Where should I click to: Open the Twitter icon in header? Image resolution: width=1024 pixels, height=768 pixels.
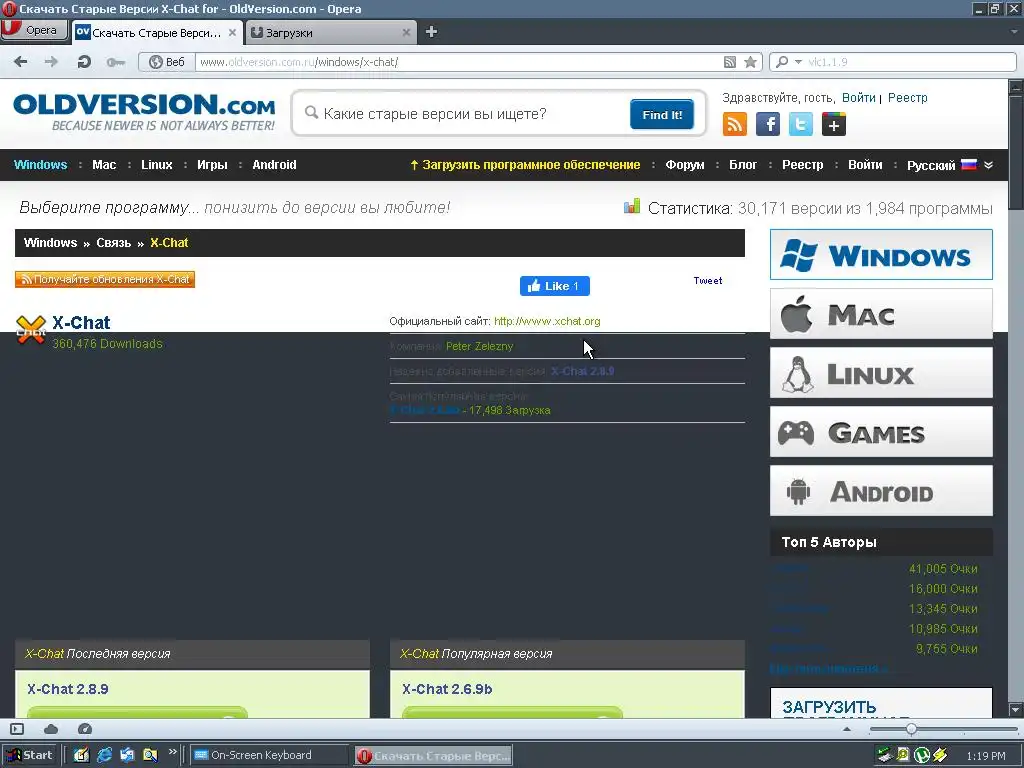coord(801,124)
